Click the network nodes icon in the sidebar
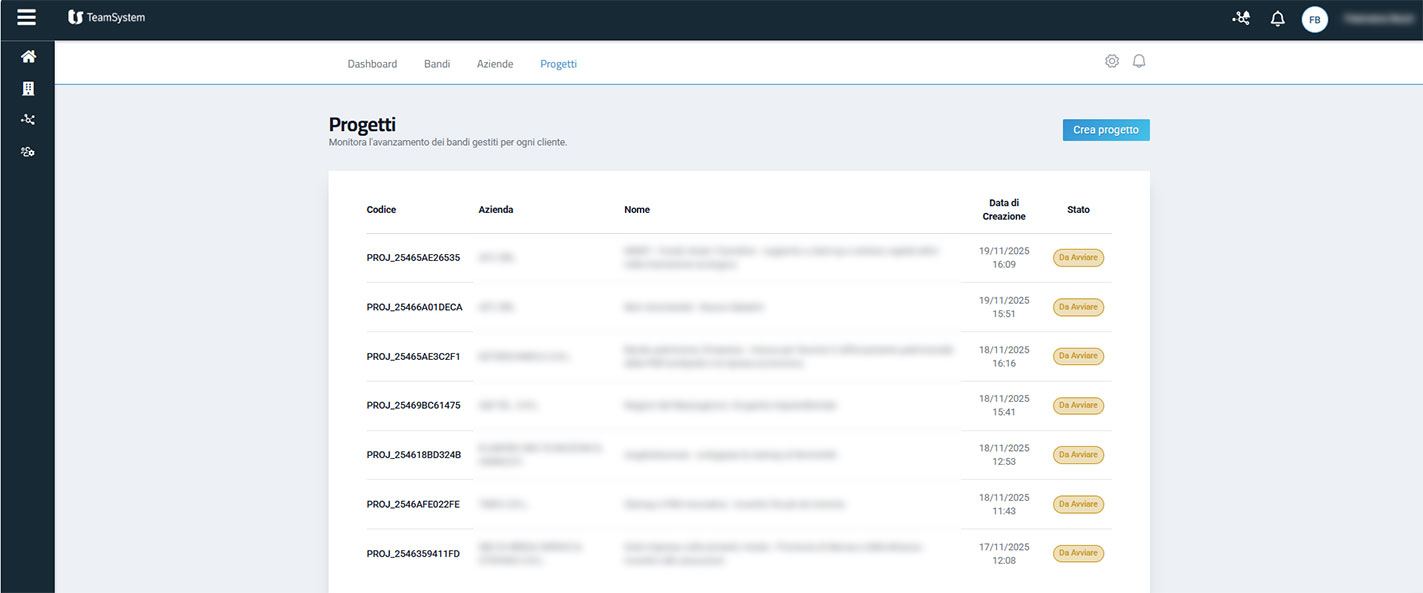Viewport: 1423px width, 593px height. click(28, 120)
